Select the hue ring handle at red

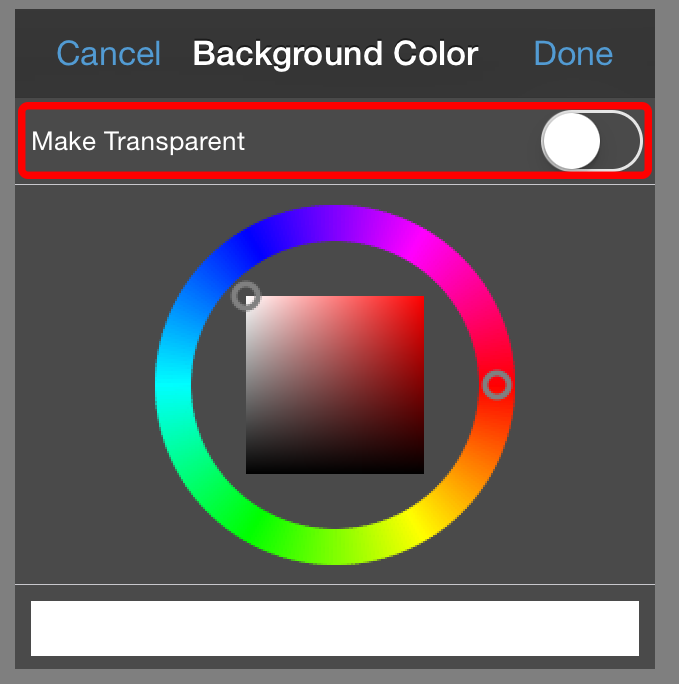click(496, 385)
